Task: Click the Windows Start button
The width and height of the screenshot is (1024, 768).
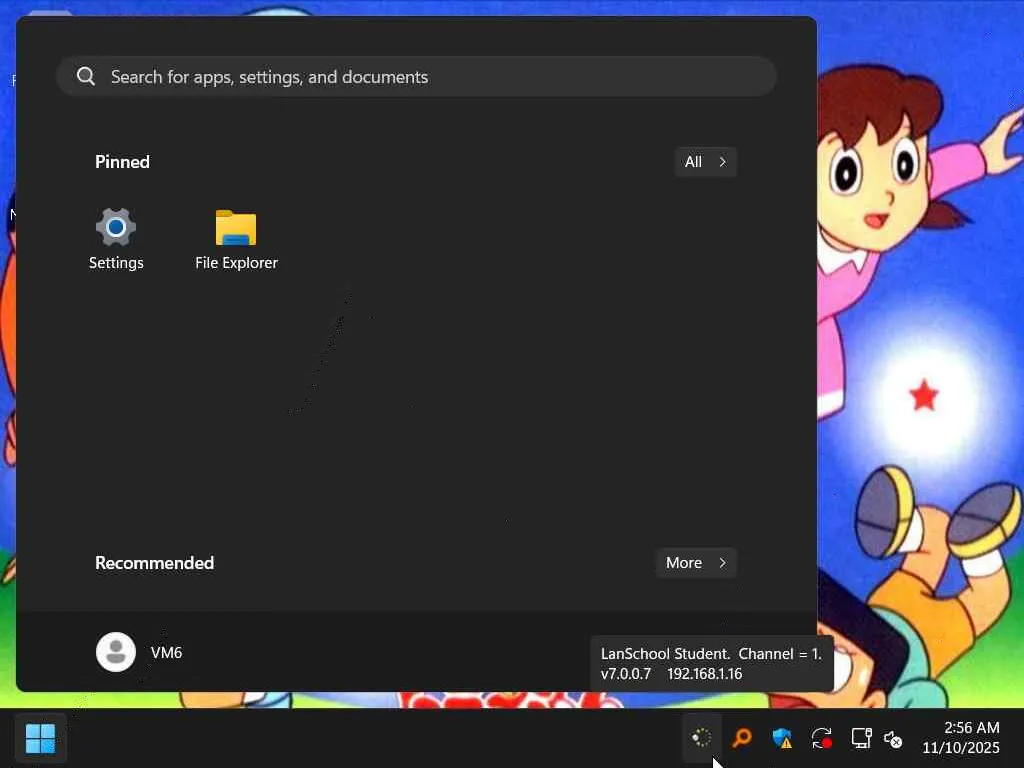Action: (x=40, y=739)
